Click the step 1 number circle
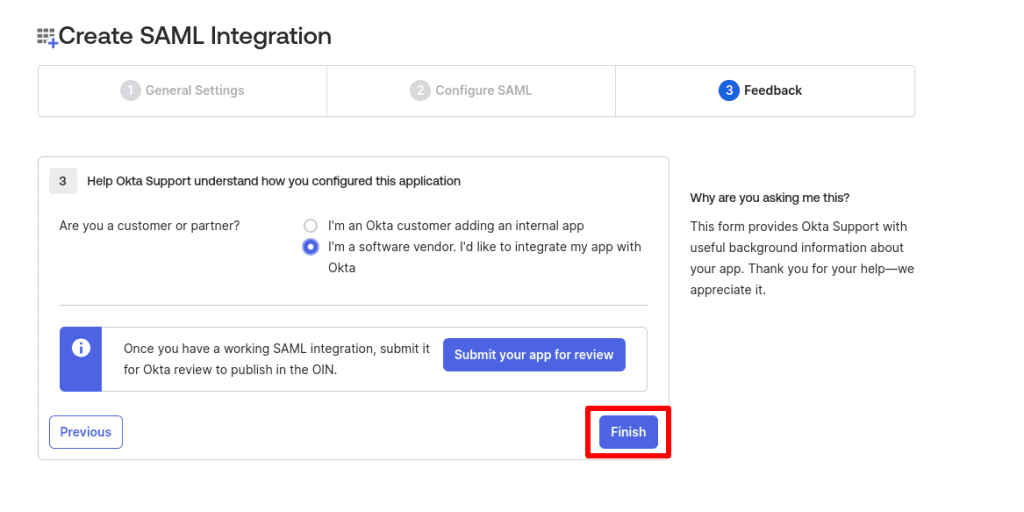1024x512 pixels. tap(131, 91)
